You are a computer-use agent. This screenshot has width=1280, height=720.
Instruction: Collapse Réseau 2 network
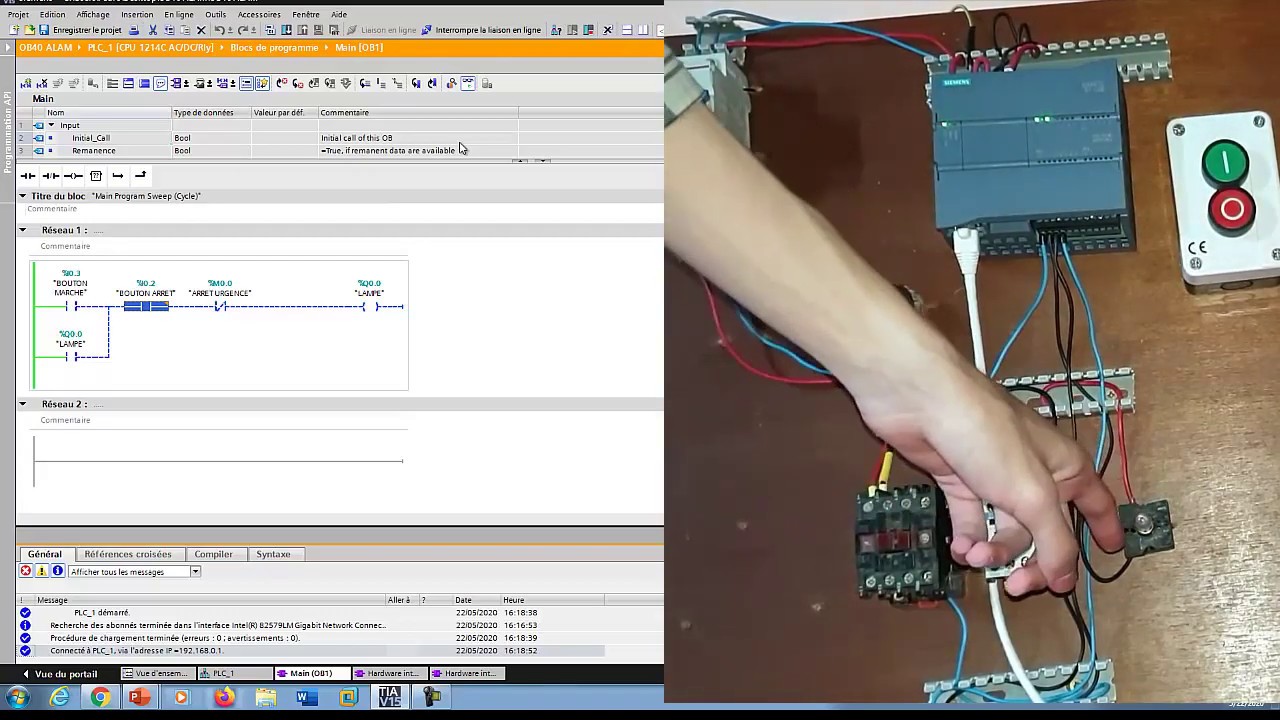point(22,404)
